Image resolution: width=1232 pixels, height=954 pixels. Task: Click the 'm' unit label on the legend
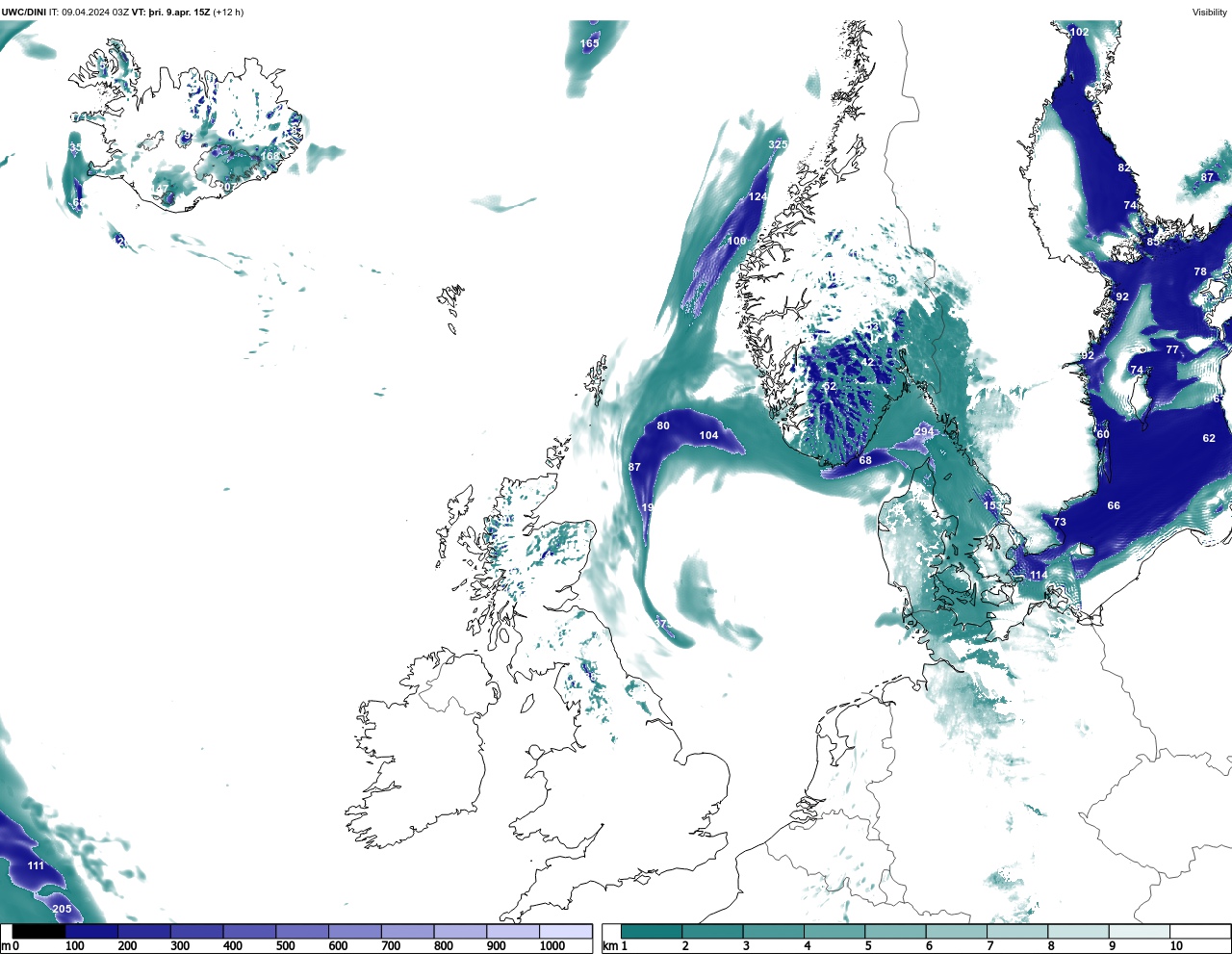(6, 946)
